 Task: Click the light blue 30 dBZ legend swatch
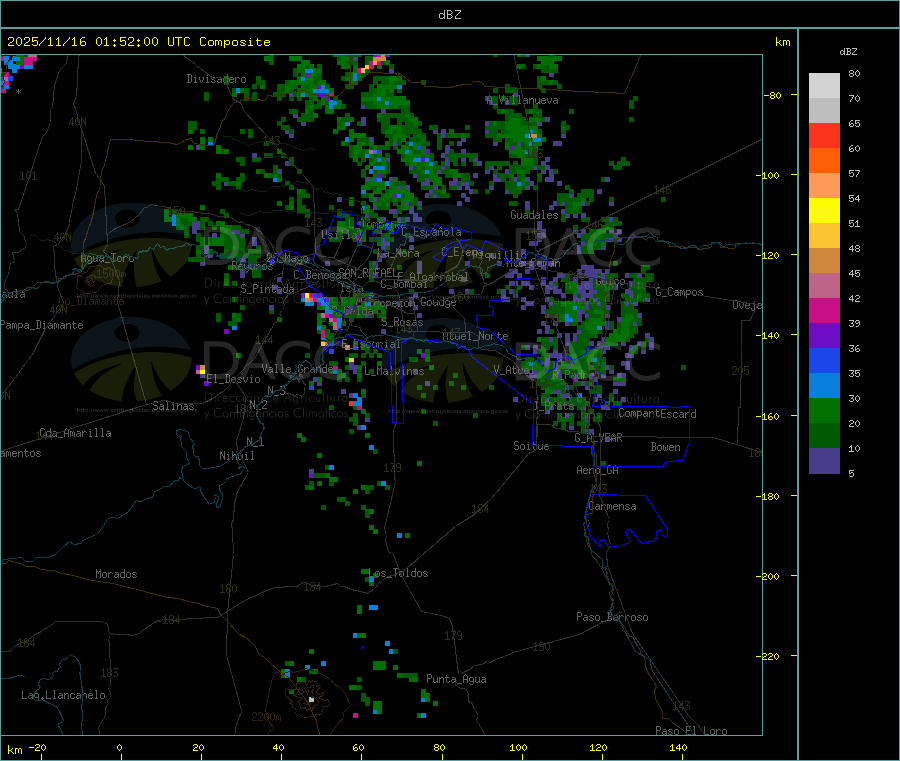[x=824, y=385]
